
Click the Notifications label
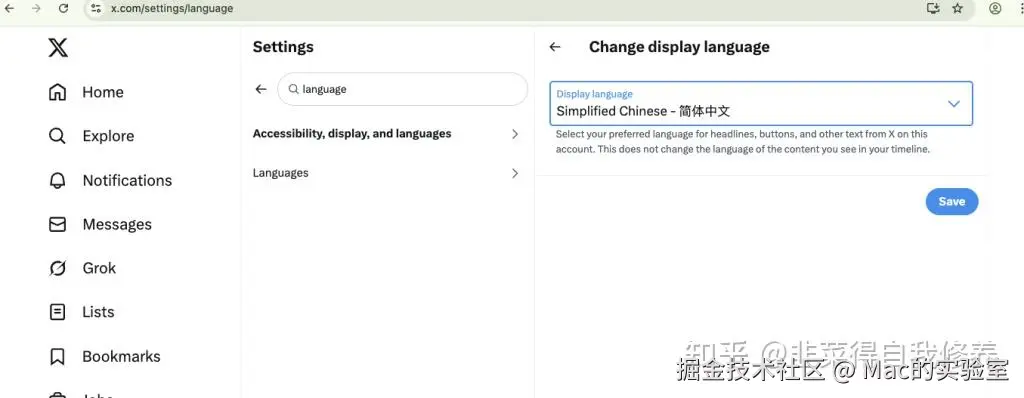pos(127,180)
